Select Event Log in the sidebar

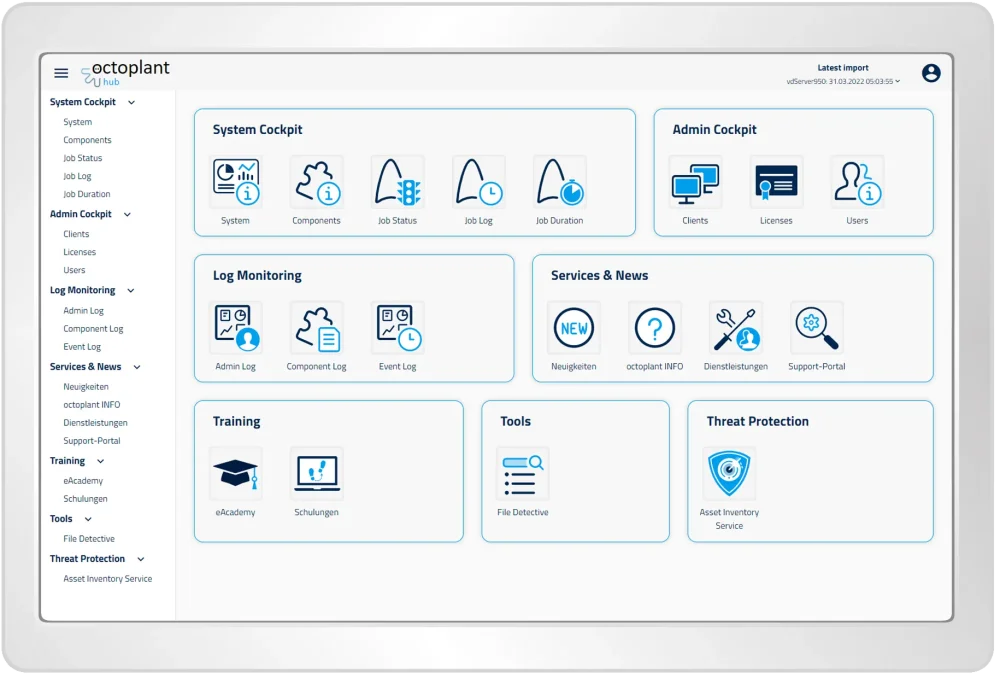pos(82,347)
